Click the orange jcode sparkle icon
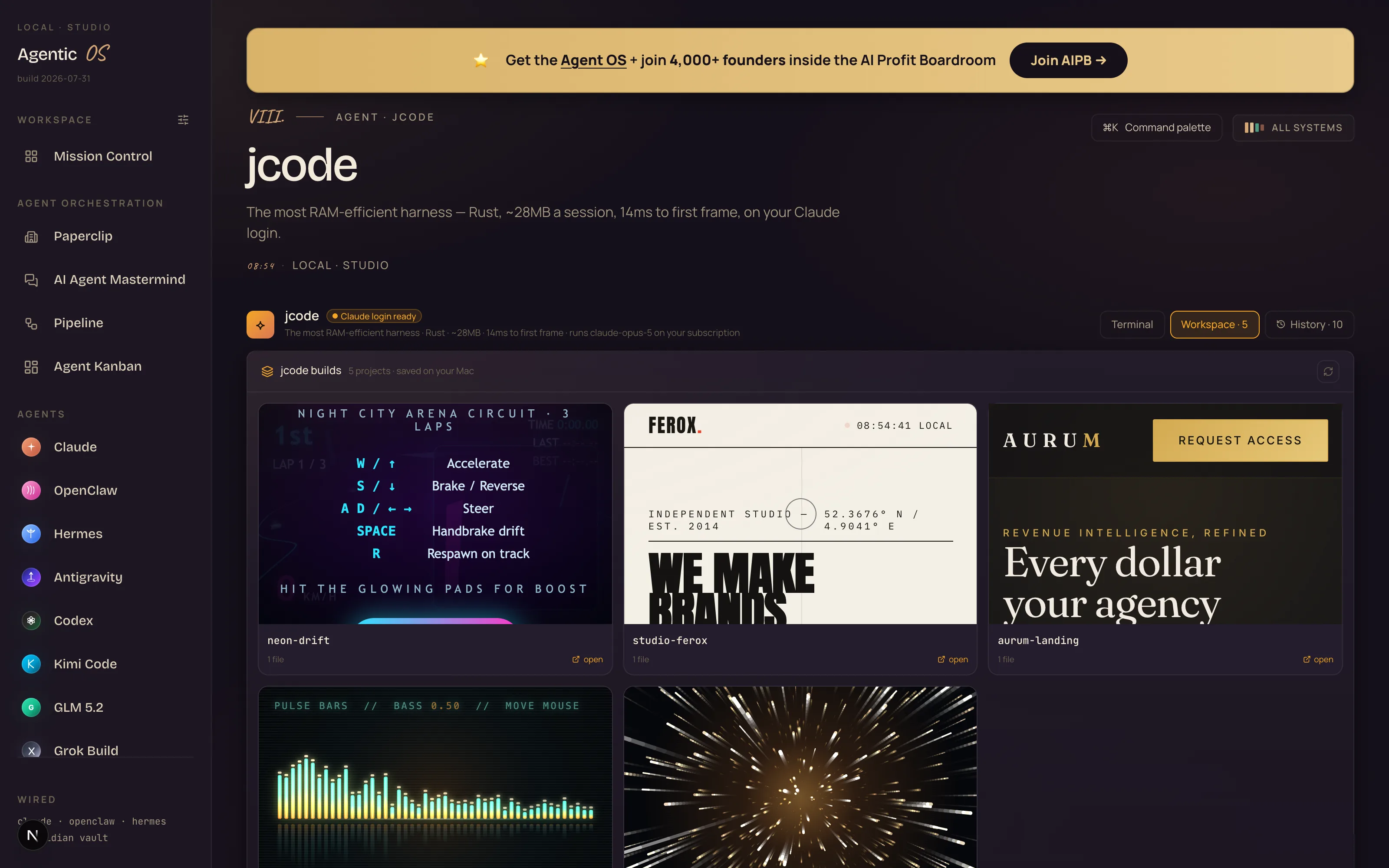 pos(260,325)
